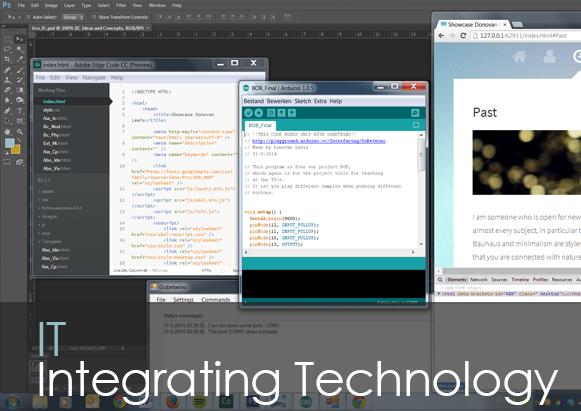Screen dimensions: 581x411
Task: Toggle Quick Mask mode in Photoshop toolbox
Action: click(x=7, y=162)
